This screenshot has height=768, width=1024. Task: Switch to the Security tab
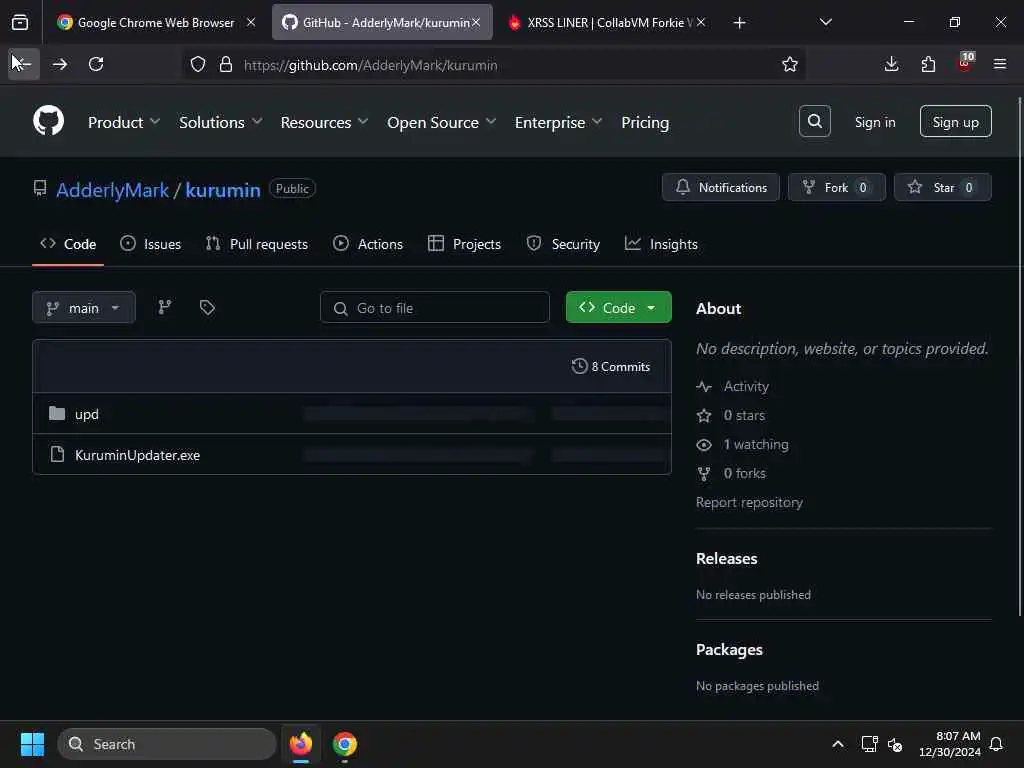tap(563, 244)
